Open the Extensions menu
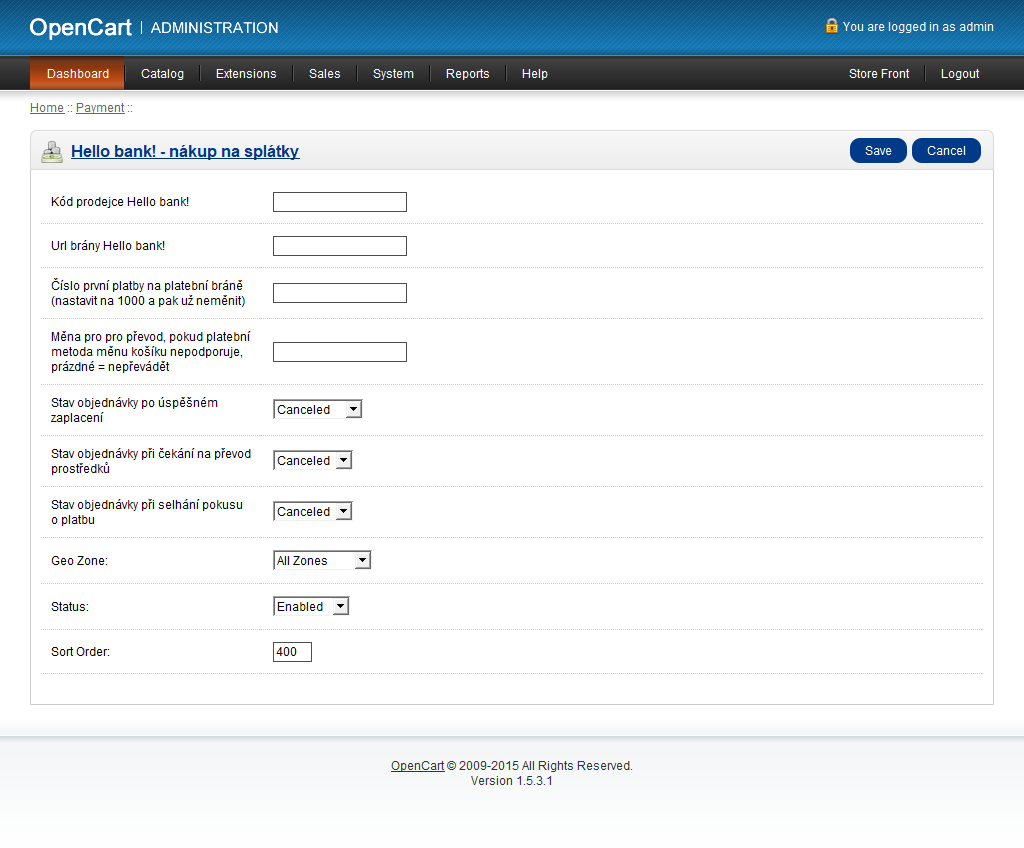Screen dimensions: 1024x848 click(246, 74)
